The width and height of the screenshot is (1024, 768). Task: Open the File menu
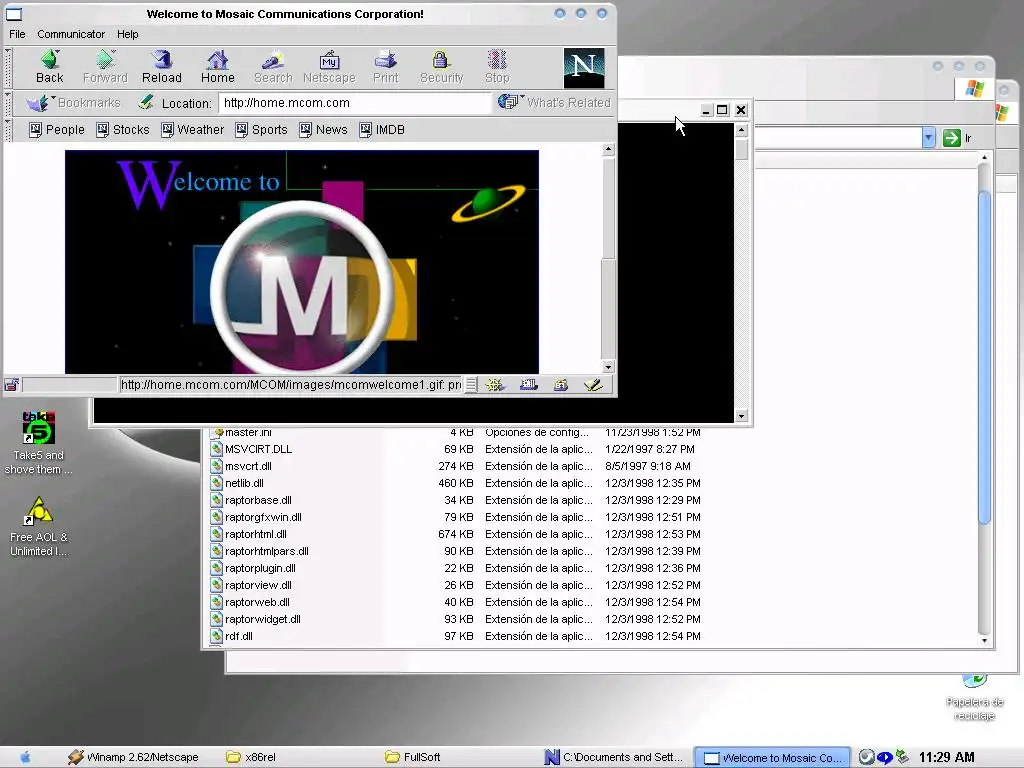[17, 34]
